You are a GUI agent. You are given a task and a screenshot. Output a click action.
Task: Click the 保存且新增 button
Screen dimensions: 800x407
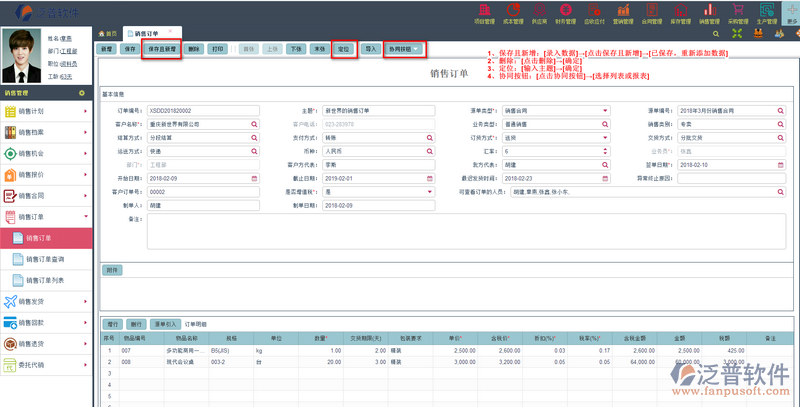point(162,48)
